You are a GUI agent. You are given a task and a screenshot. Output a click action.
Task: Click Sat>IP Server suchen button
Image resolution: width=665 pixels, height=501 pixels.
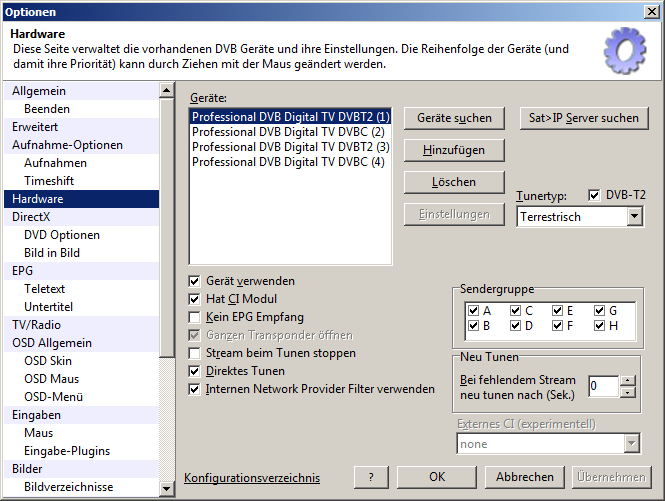click(x=584, y=118)
